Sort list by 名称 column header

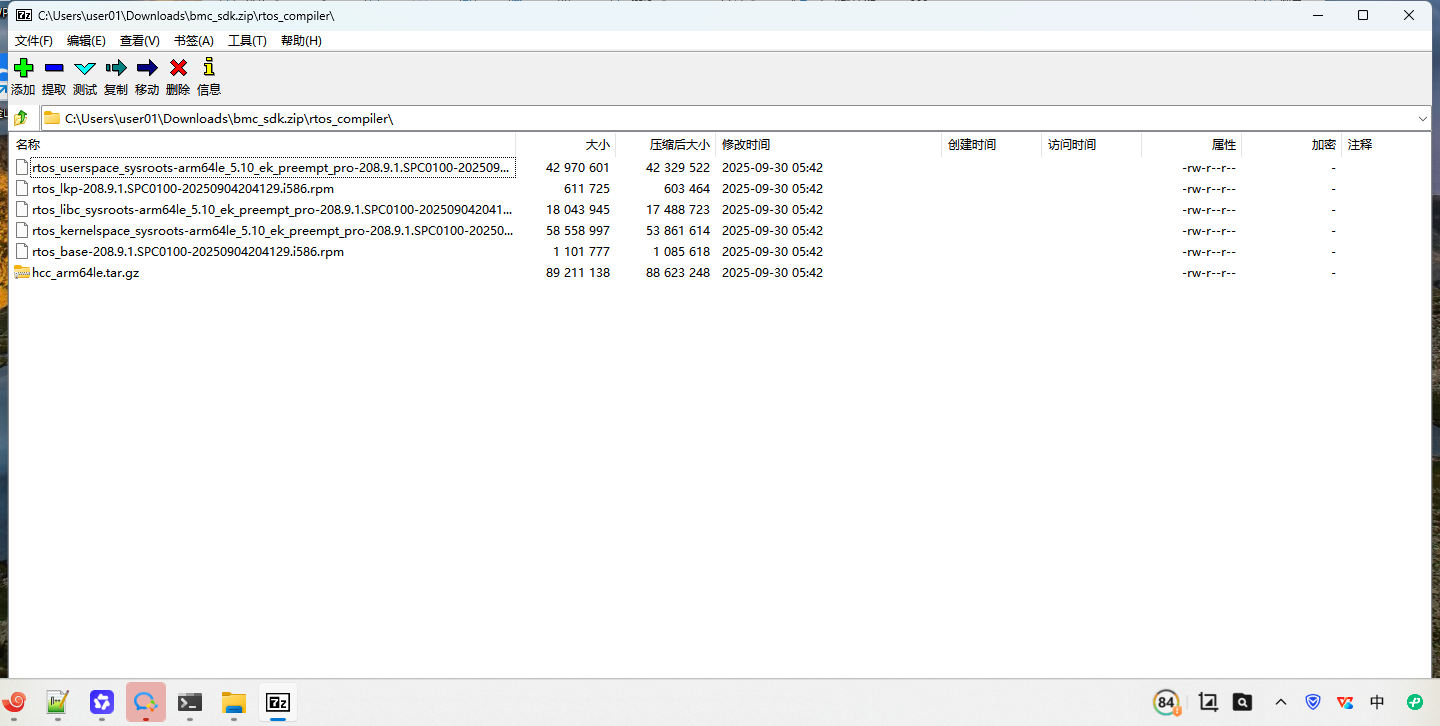pyautogui.click(x=28, y=145)
